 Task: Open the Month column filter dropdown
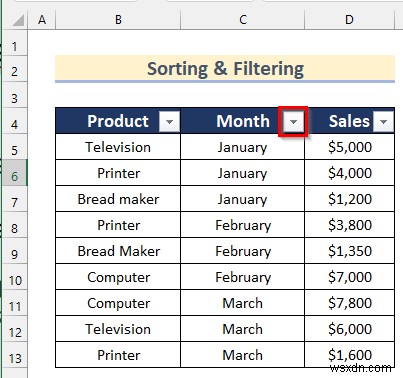click(293, 121)
